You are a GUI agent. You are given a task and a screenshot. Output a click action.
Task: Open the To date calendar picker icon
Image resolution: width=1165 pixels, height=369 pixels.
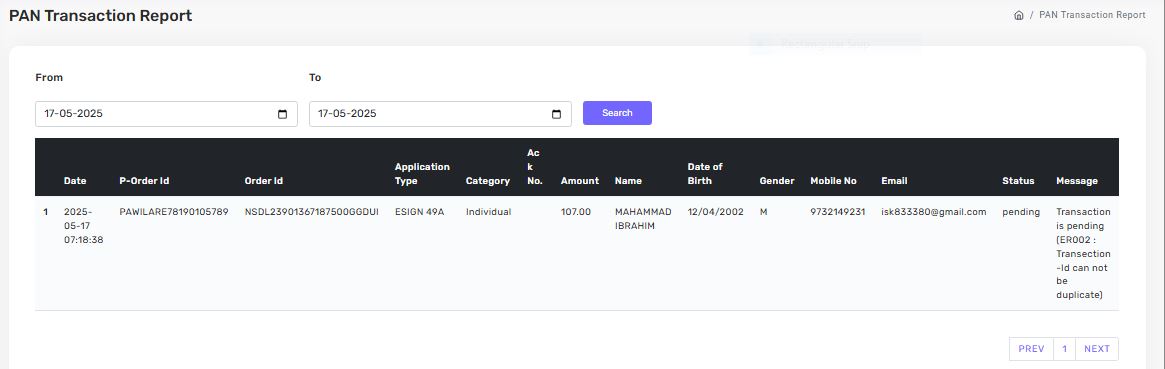556,114
